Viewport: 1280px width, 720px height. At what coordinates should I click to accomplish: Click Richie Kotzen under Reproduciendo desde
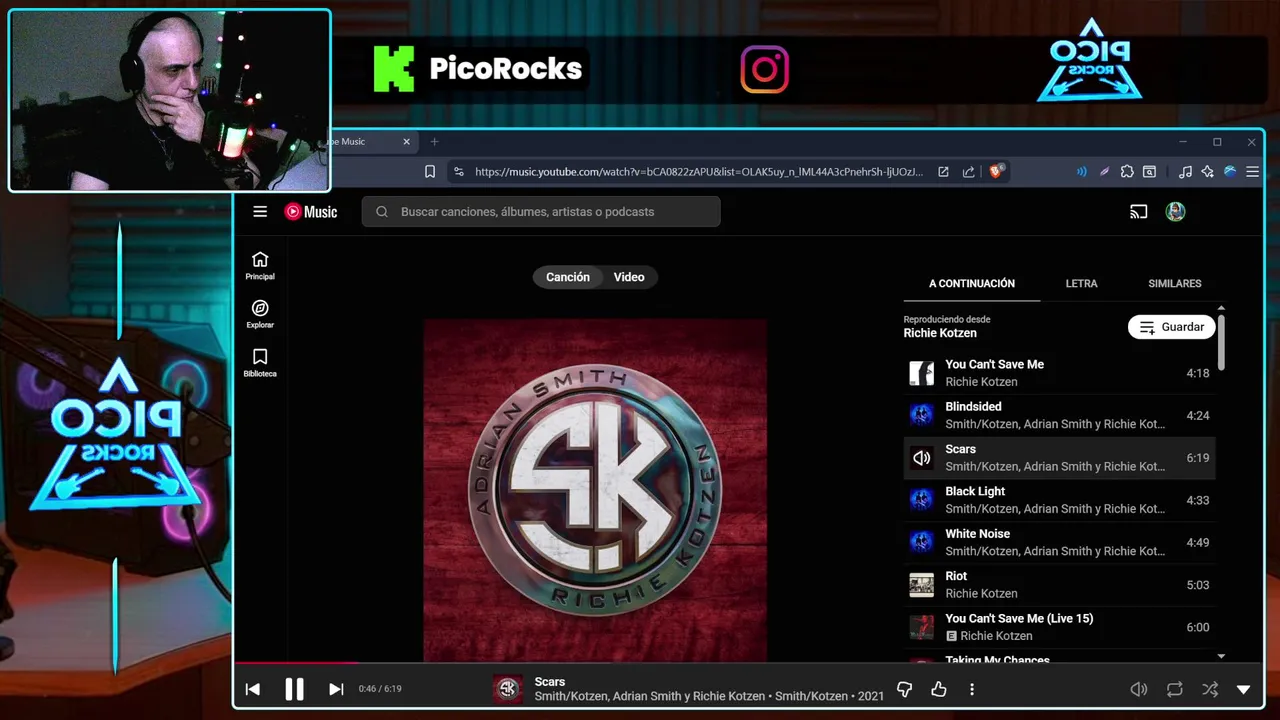(x=940, y=333)
